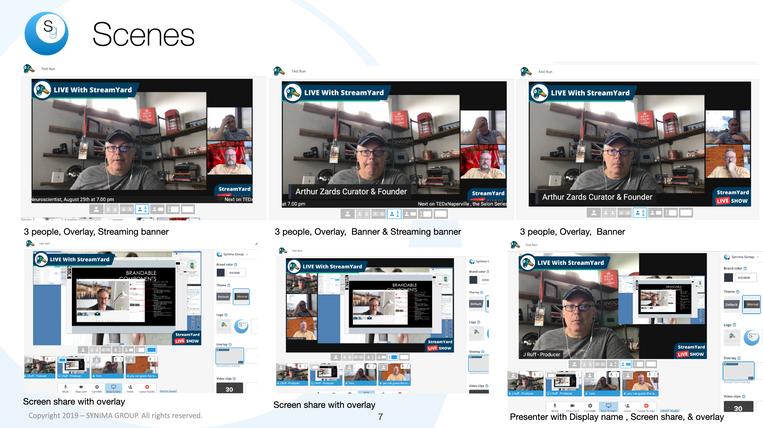Screen dimensions: 763x428
Task: Click Share Screen in Presenter with Display name scene
Action: (x=608, y=408)
